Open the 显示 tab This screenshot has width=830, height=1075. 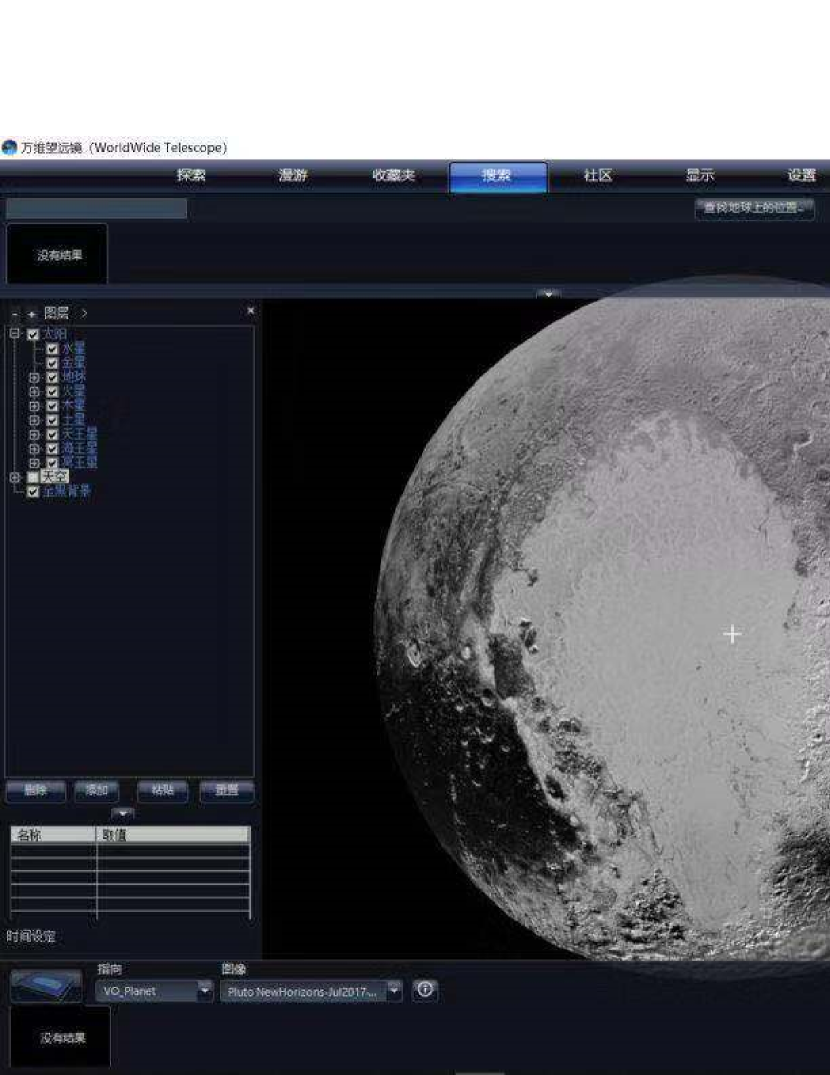(x=700, y=176)
